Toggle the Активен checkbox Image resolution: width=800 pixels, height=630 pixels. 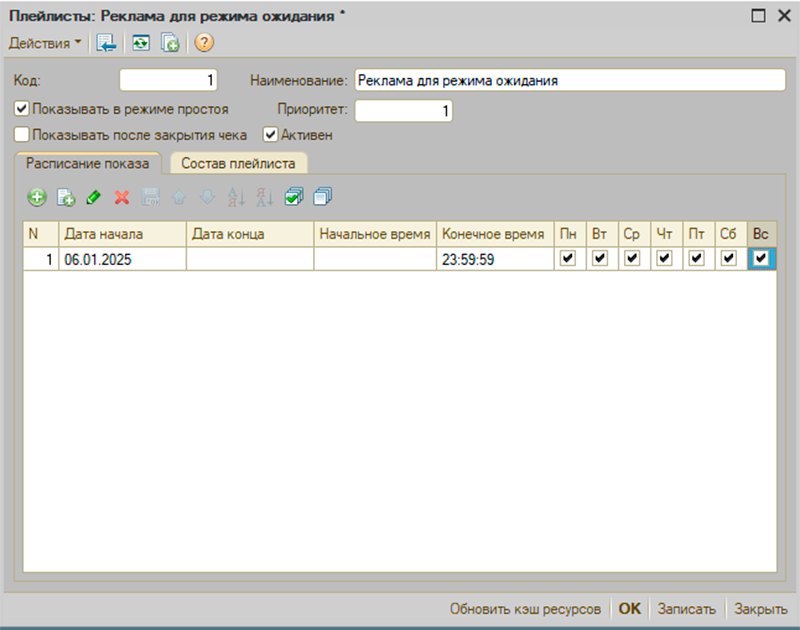[270, 135]
